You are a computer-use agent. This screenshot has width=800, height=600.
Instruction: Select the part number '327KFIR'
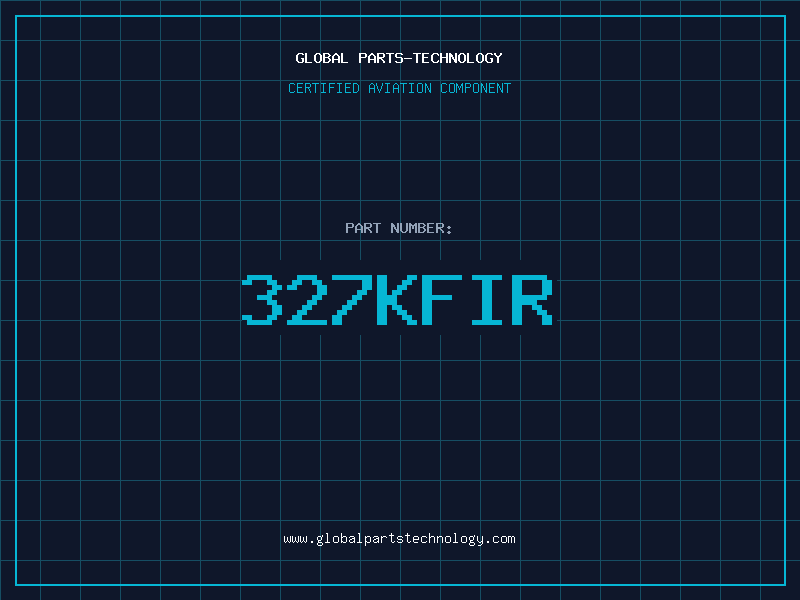click(397, 299)
